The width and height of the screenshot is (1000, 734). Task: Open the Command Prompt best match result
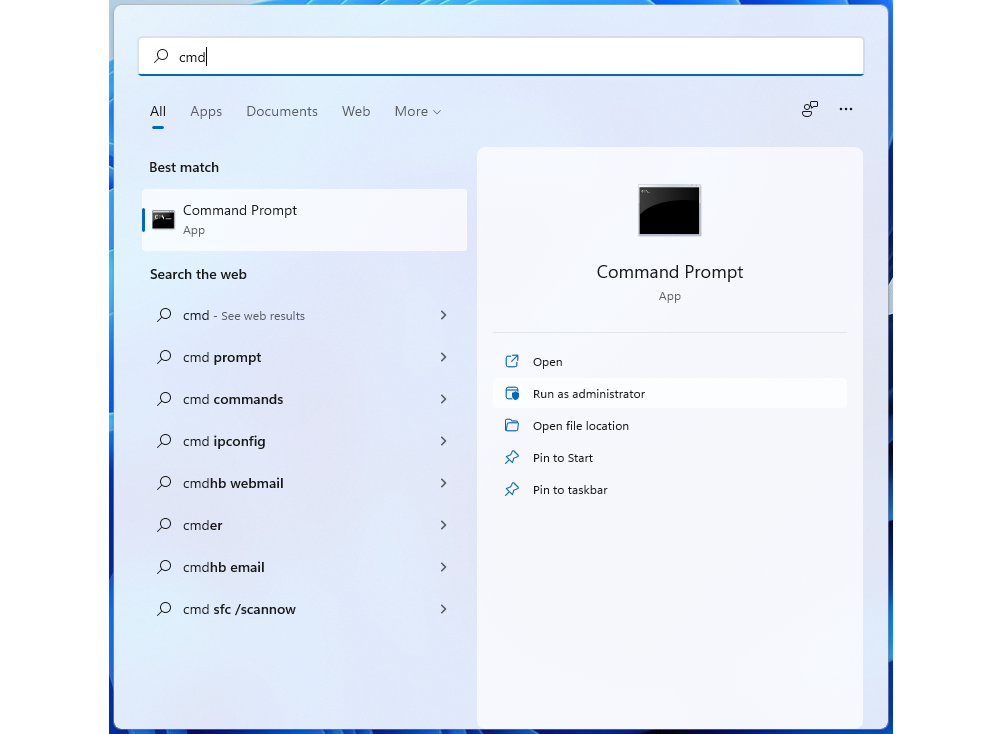coord(304,219)
